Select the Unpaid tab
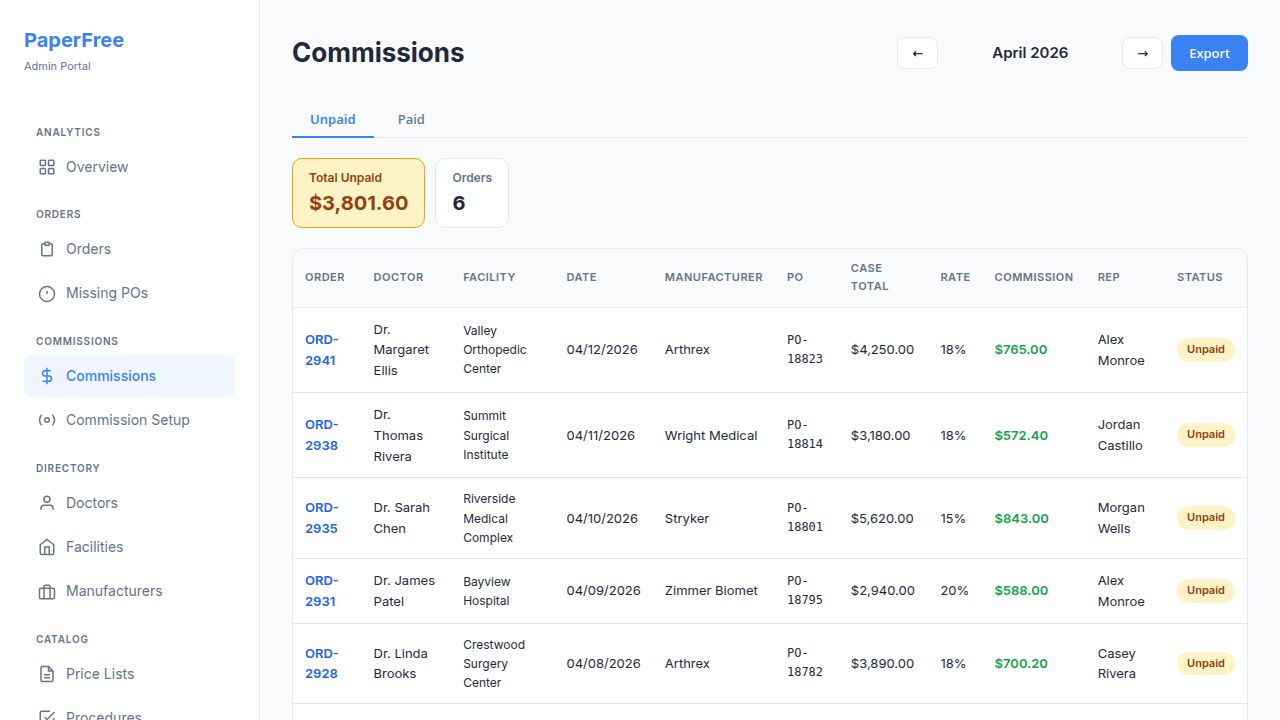Screen dimensions: 1280x720 332,119
